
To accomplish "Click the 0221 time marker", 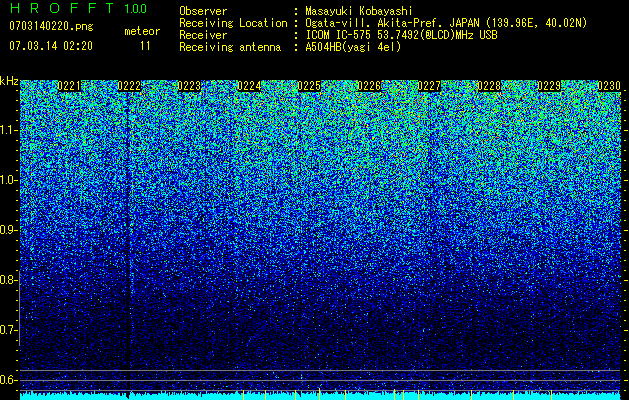I will (69, 86).
